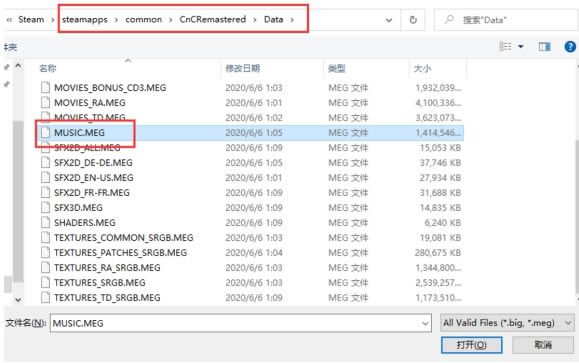The image size is (579, 363).
Task: Navigate to Steam in the breadcrumb
Action: [x=31, y=19]
